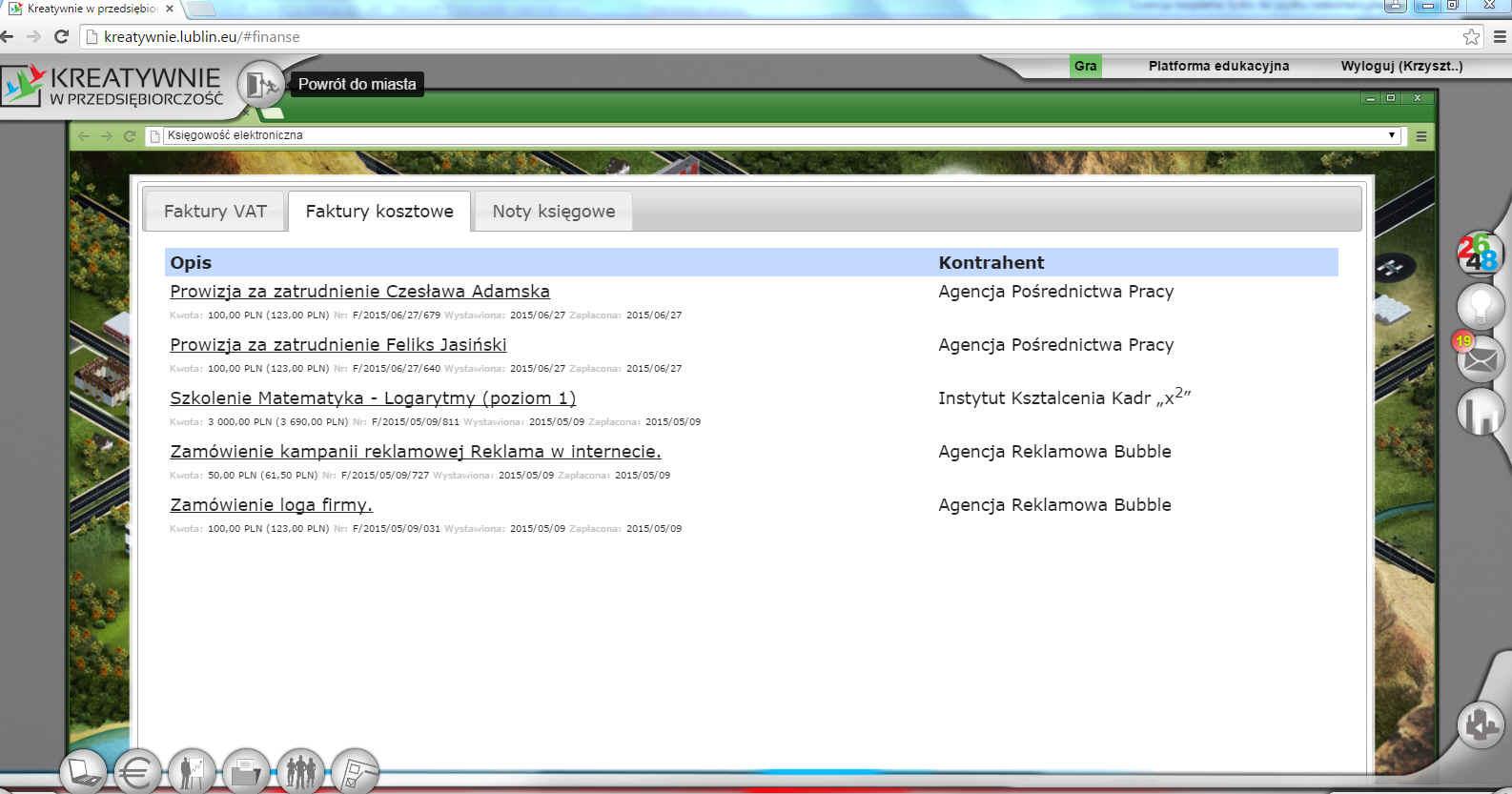Expand the Księgowość elektroniczna address dropdown arrow
1512x794 pixels.
pyautogui.click(x=1393, y=135)
